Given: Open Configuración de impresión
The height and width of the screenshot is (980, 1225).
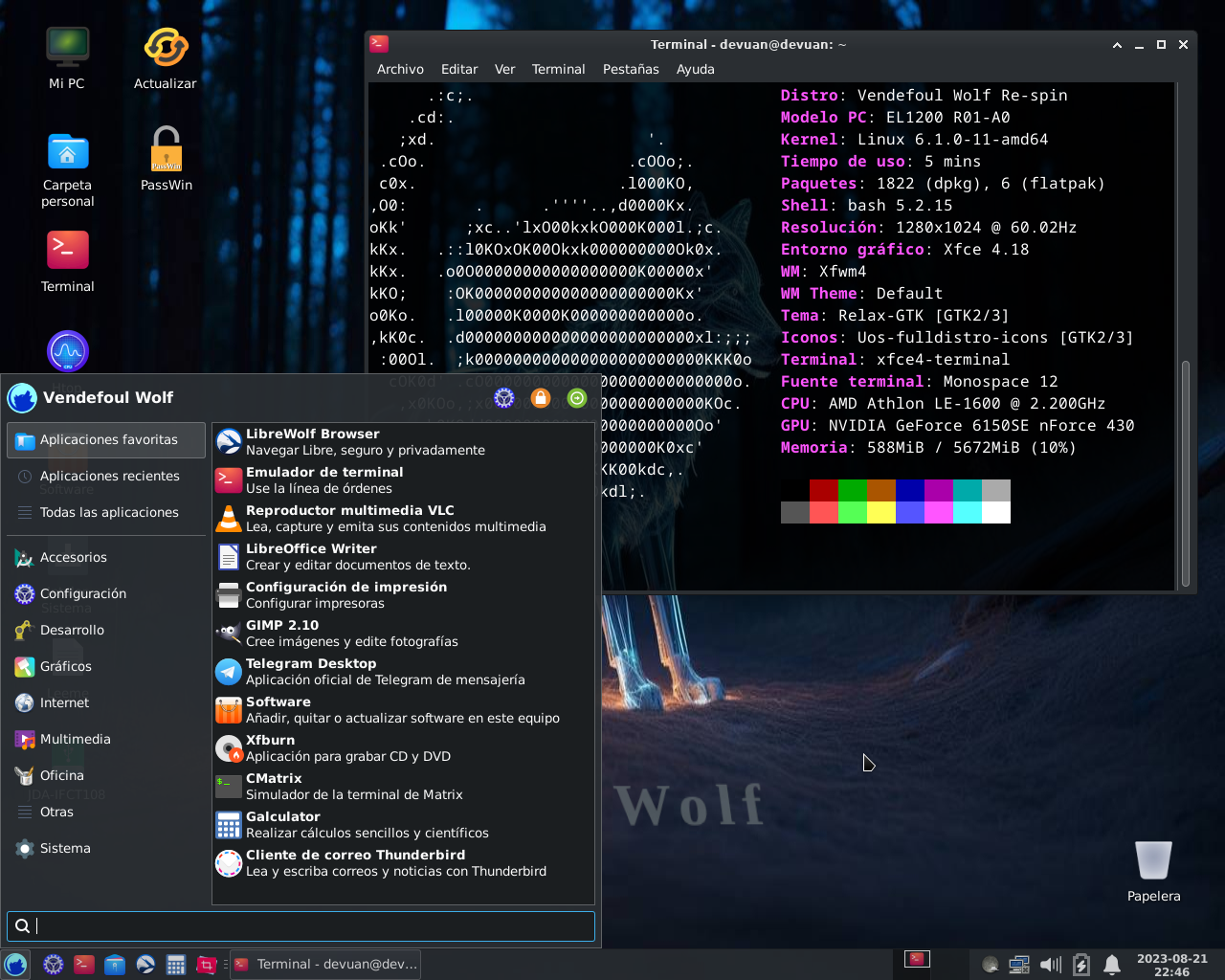Looking at the screenshot, I should coord(403,595).
